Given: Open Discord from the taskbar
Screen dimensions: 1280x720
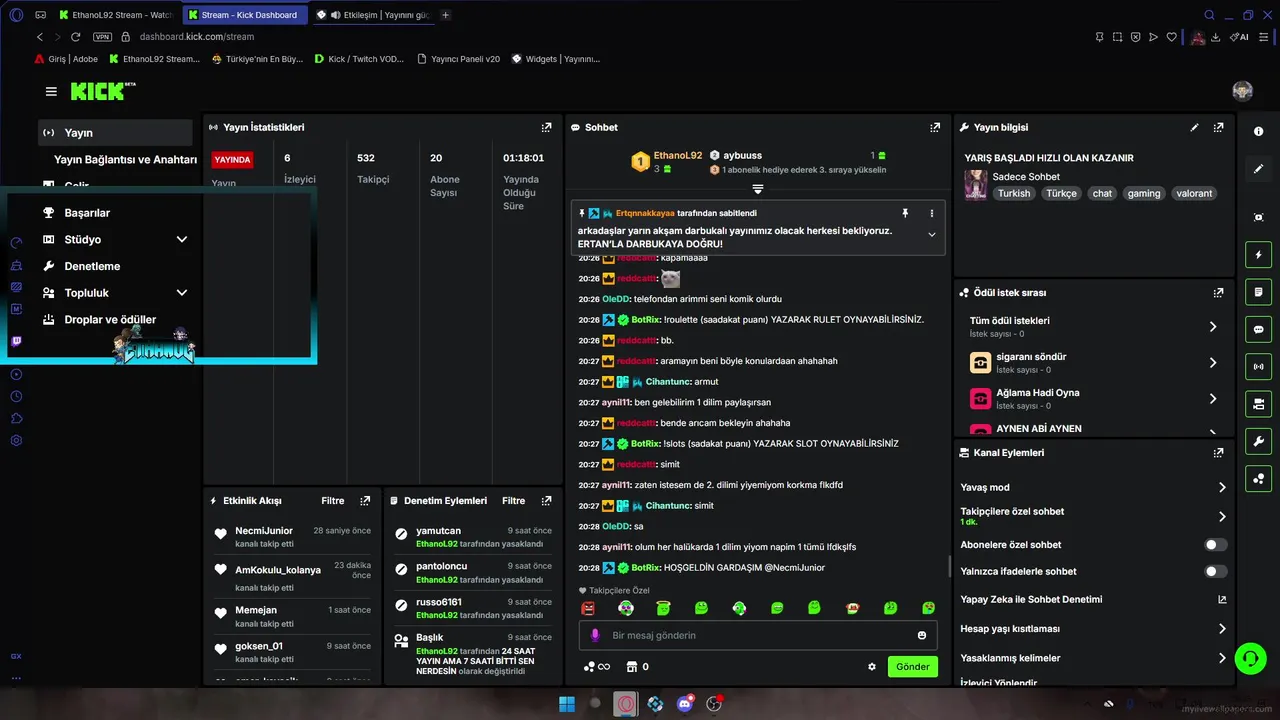Looking at the screenshot, I should tap(684, 703).
